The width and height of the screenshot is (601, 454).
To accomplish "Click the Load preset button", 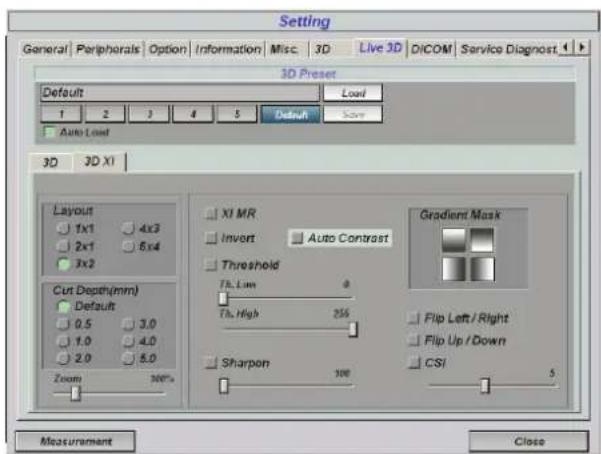I will 353,93.
